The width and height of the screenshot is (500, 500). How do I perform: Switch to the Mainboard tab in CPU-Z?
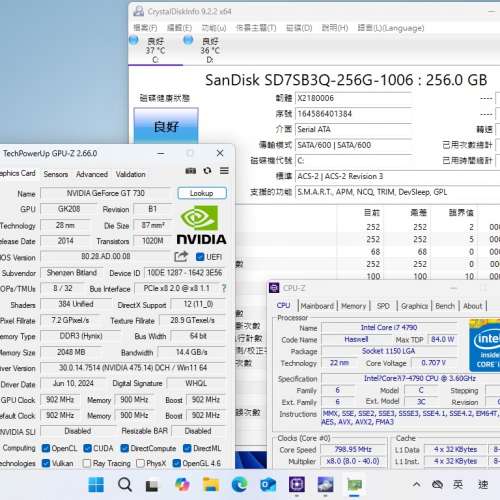coord(317,306)
